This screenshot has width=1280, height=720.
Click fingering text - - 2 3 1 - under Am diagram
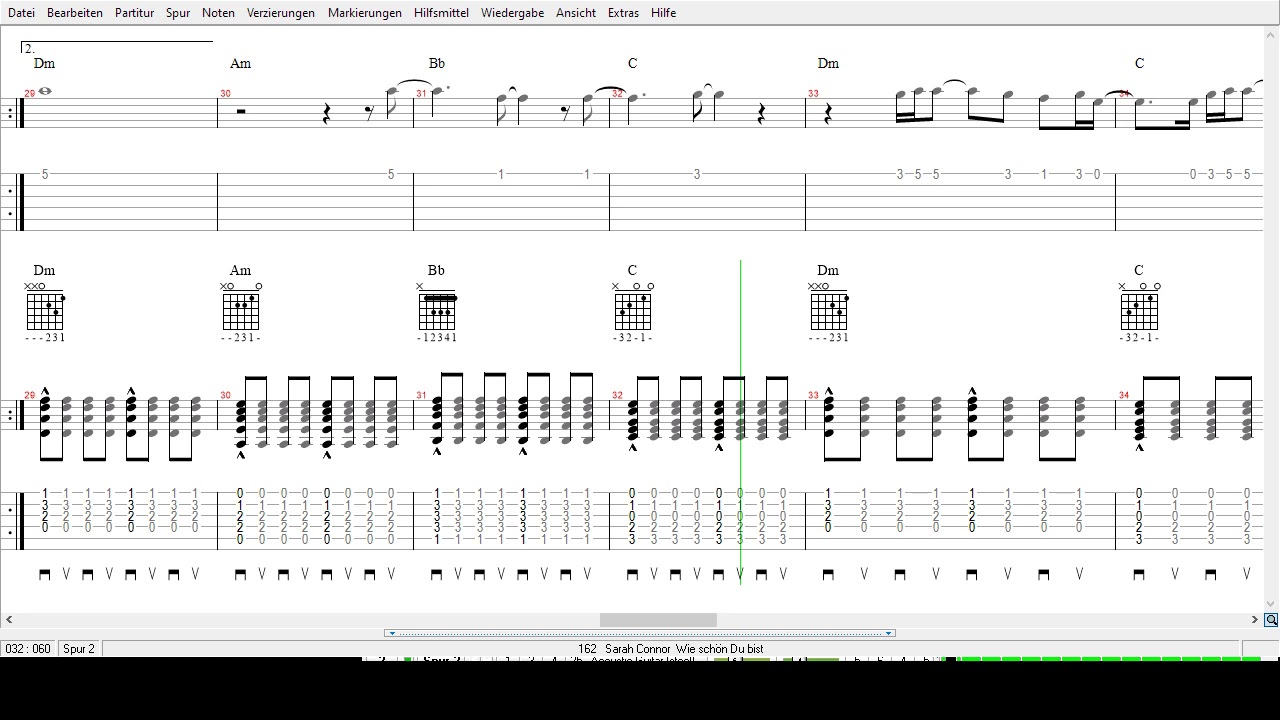click(x=241, y=338)
